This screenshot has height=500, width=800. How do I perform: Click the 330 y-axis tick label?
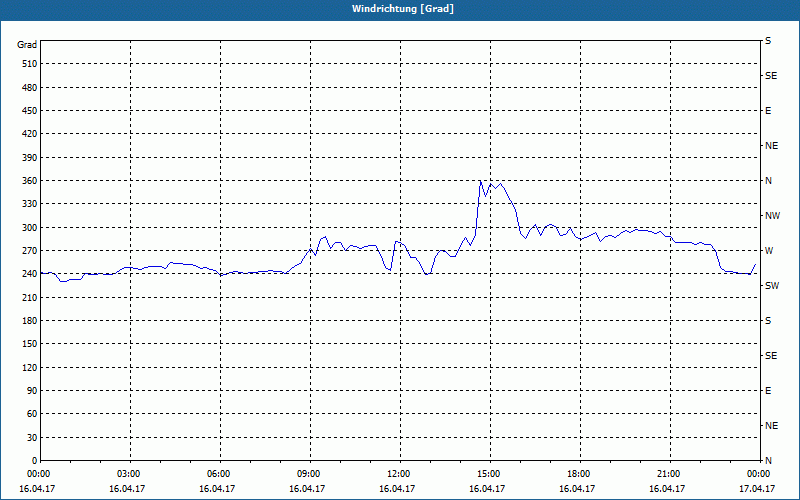[x=29, y=204]
